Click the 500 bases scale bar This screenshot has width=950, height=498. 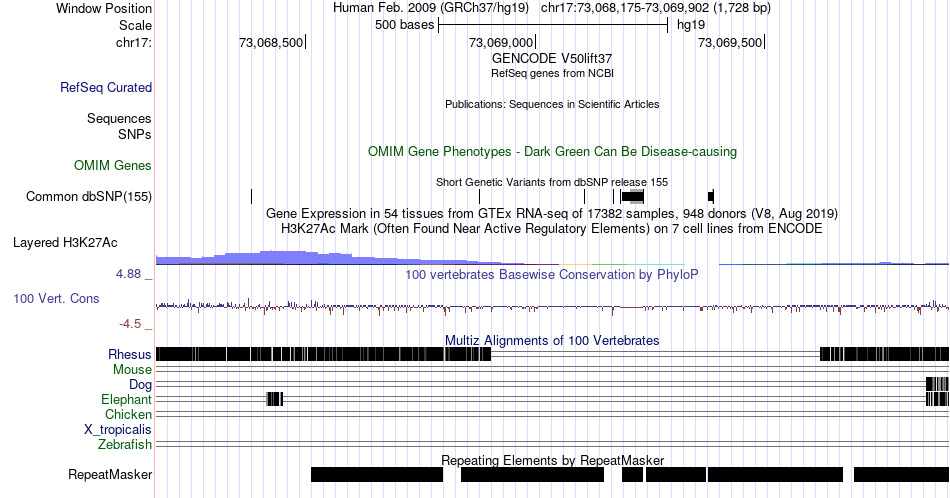pyautogui.click(x=553, y=25)
